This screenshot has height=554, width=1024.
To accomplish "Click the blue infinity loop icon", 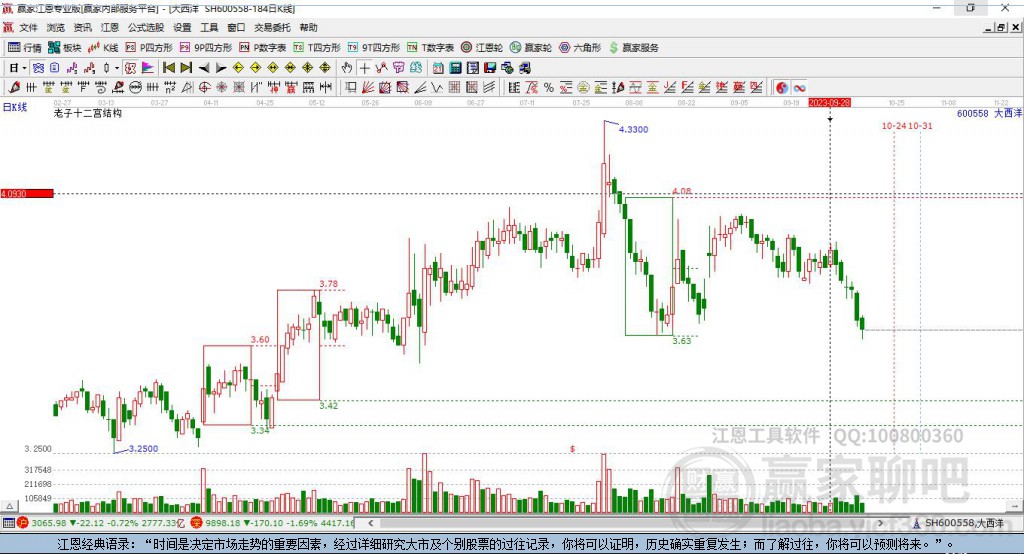I will [799, 88].
